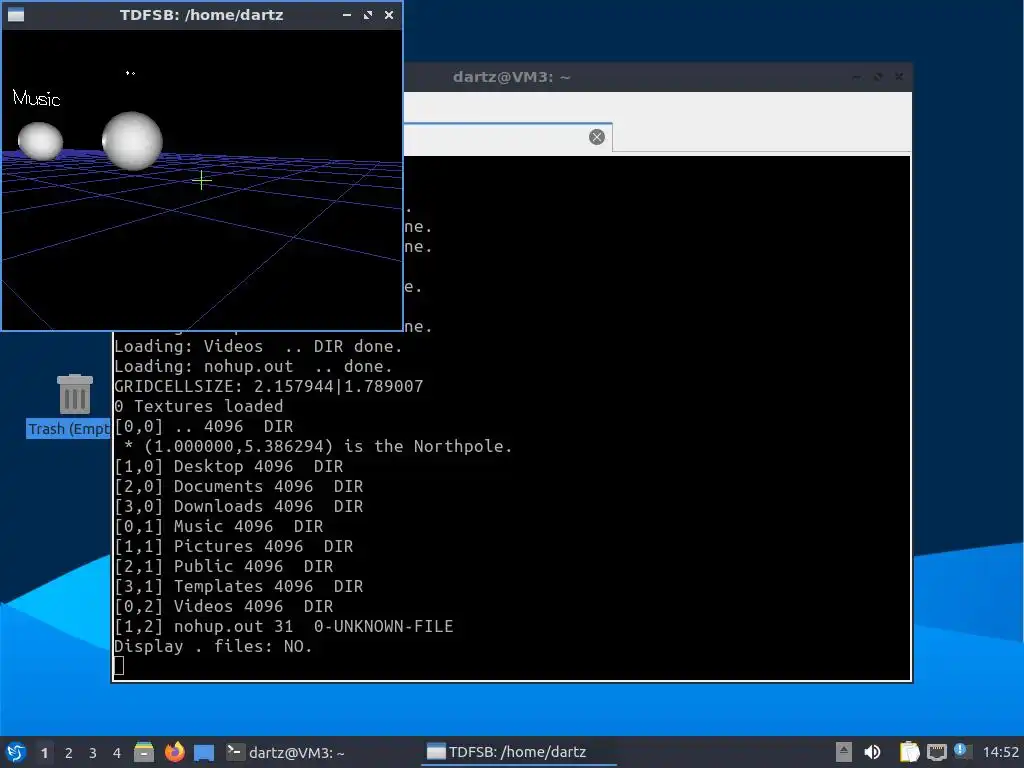Click terminal line 'Loading: Videos .. DIR done.'
This screenshot has width=1024, height=768.
(258, 346)
